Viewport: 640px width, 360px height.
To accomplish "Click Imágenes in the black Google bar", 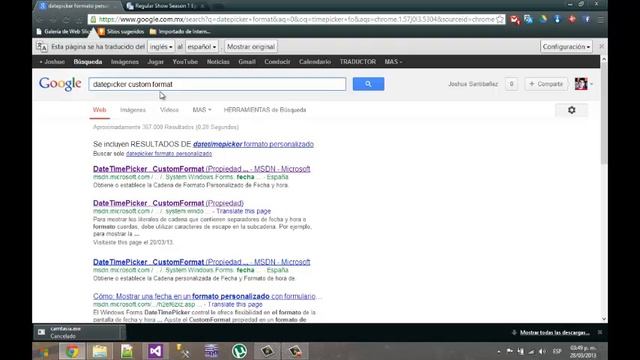I will tap(124, 62).
